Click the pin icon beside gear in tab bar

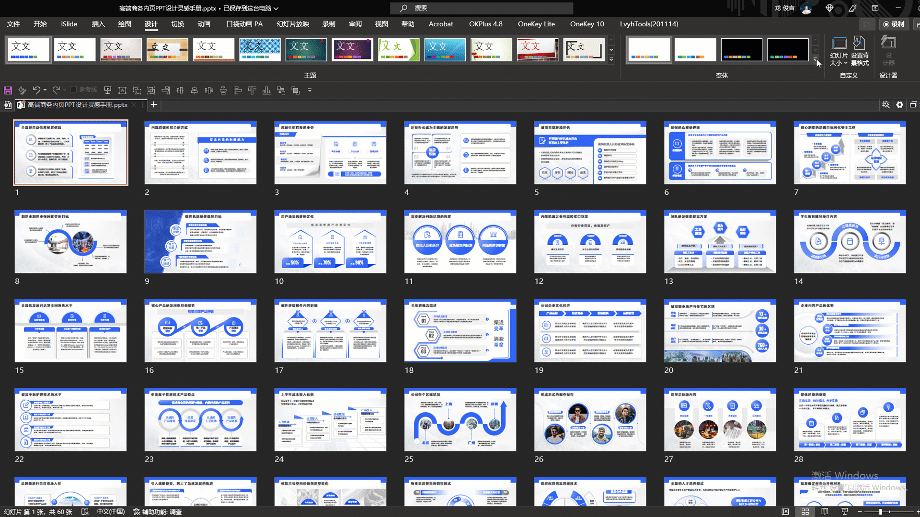885,104
